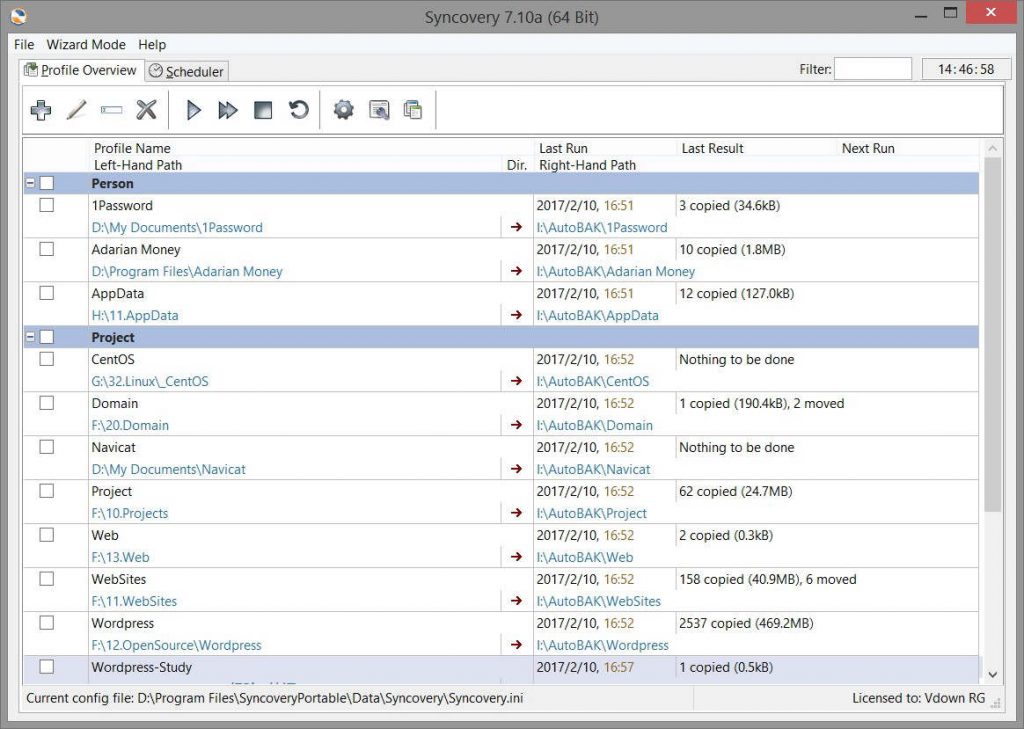1024x729 pixels.
Task: Click the copy profiles toolbar icon
Action: pyautogui.click(x=413, y=110)
